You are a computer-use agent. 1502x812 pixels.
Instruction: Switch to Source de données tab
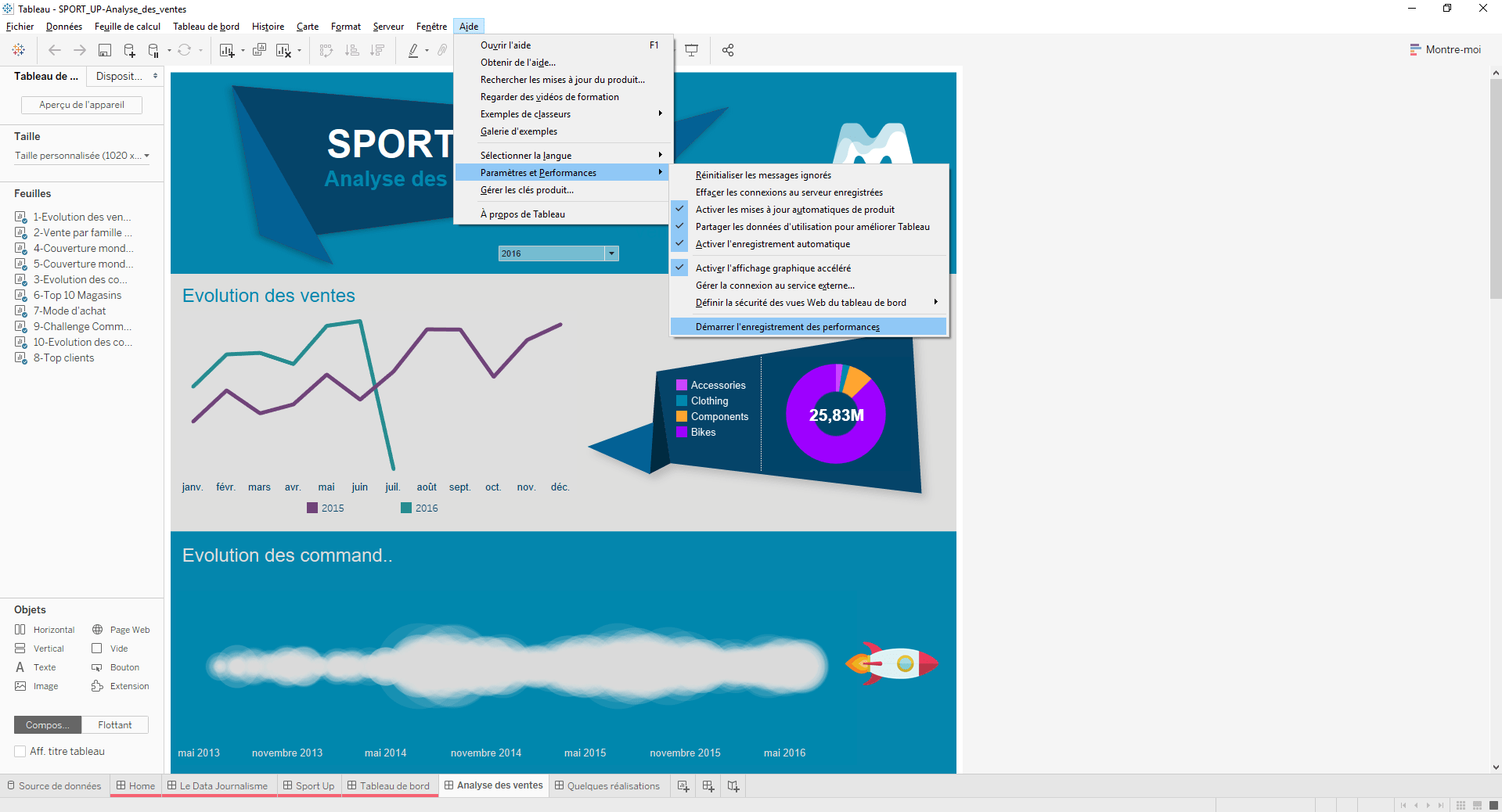point(54,786)
